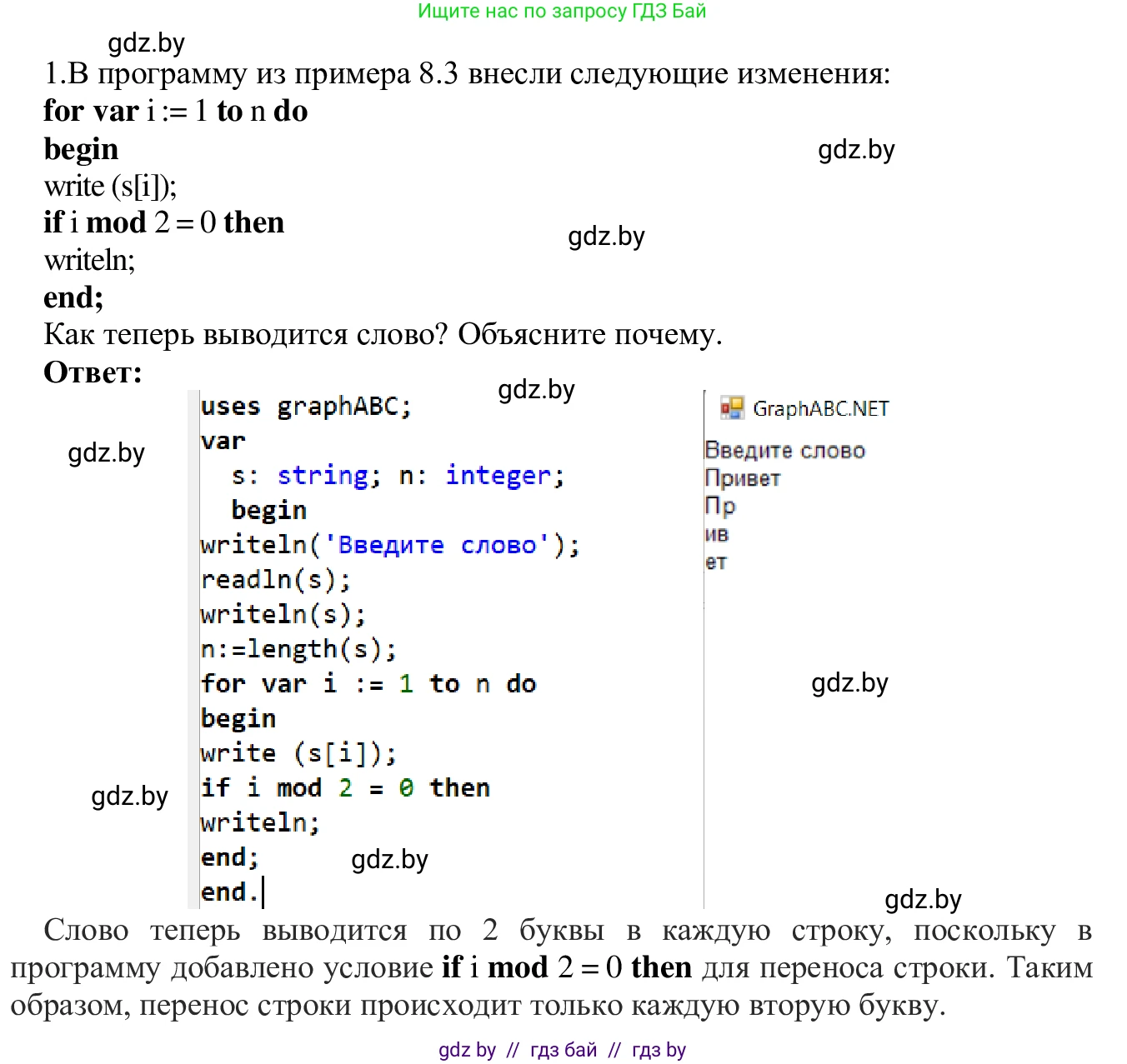This screenshot has height=1064, width=1127.
Task: Click the bold "Ответ:" heading
Action: (x=93, y=372)
